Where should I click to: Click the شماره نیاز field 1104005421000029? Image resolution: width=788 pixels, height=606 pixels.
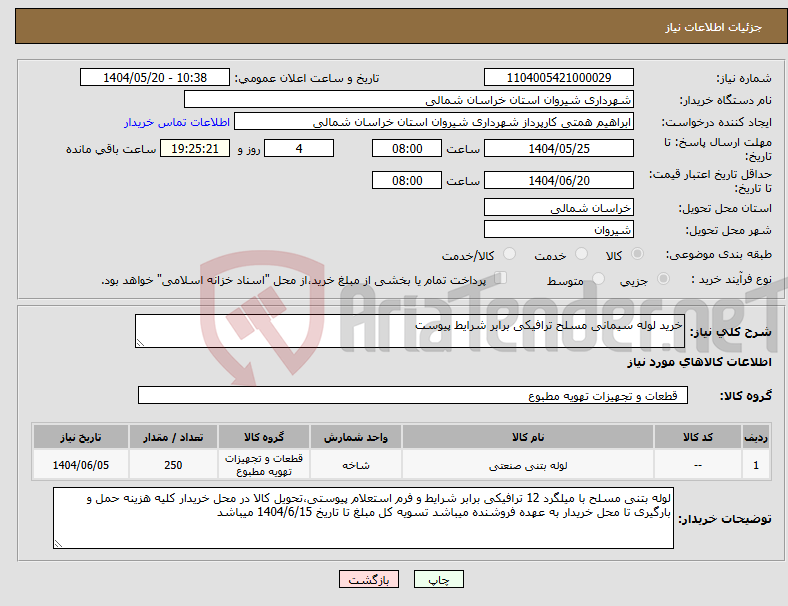click(558, 77)
